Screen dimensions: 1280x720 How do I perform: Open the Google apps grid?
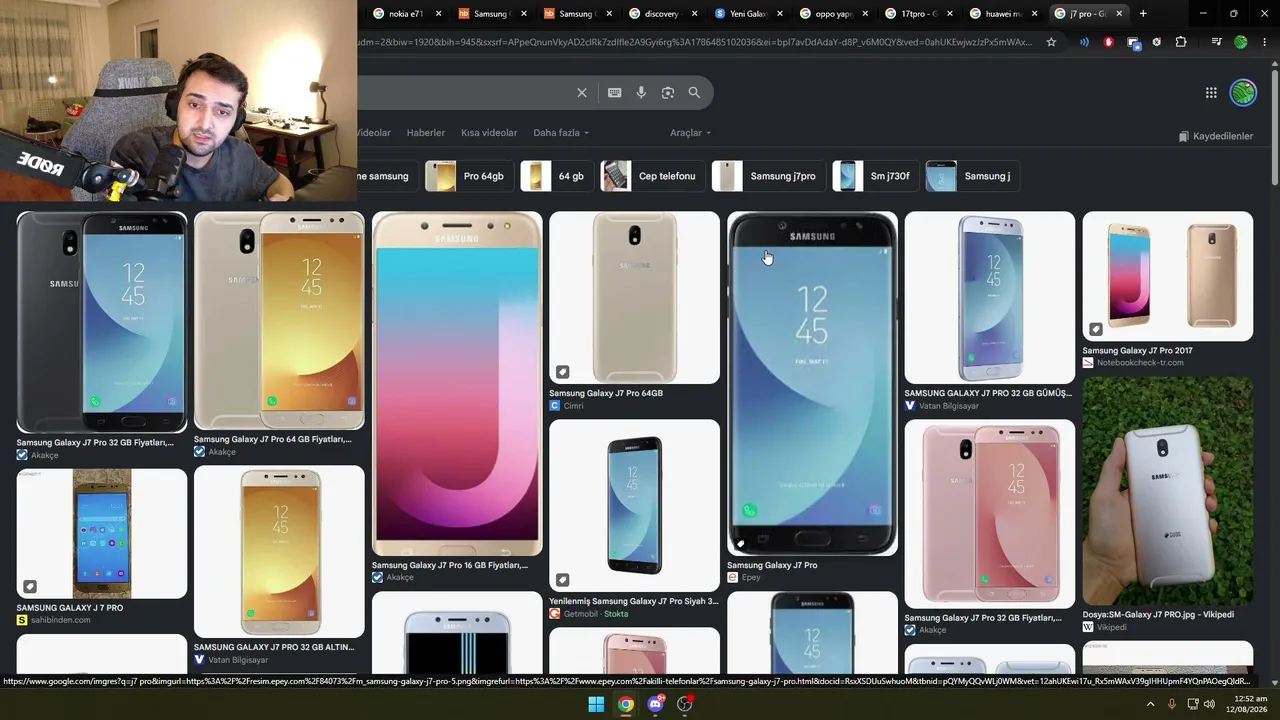[1211, 93]
